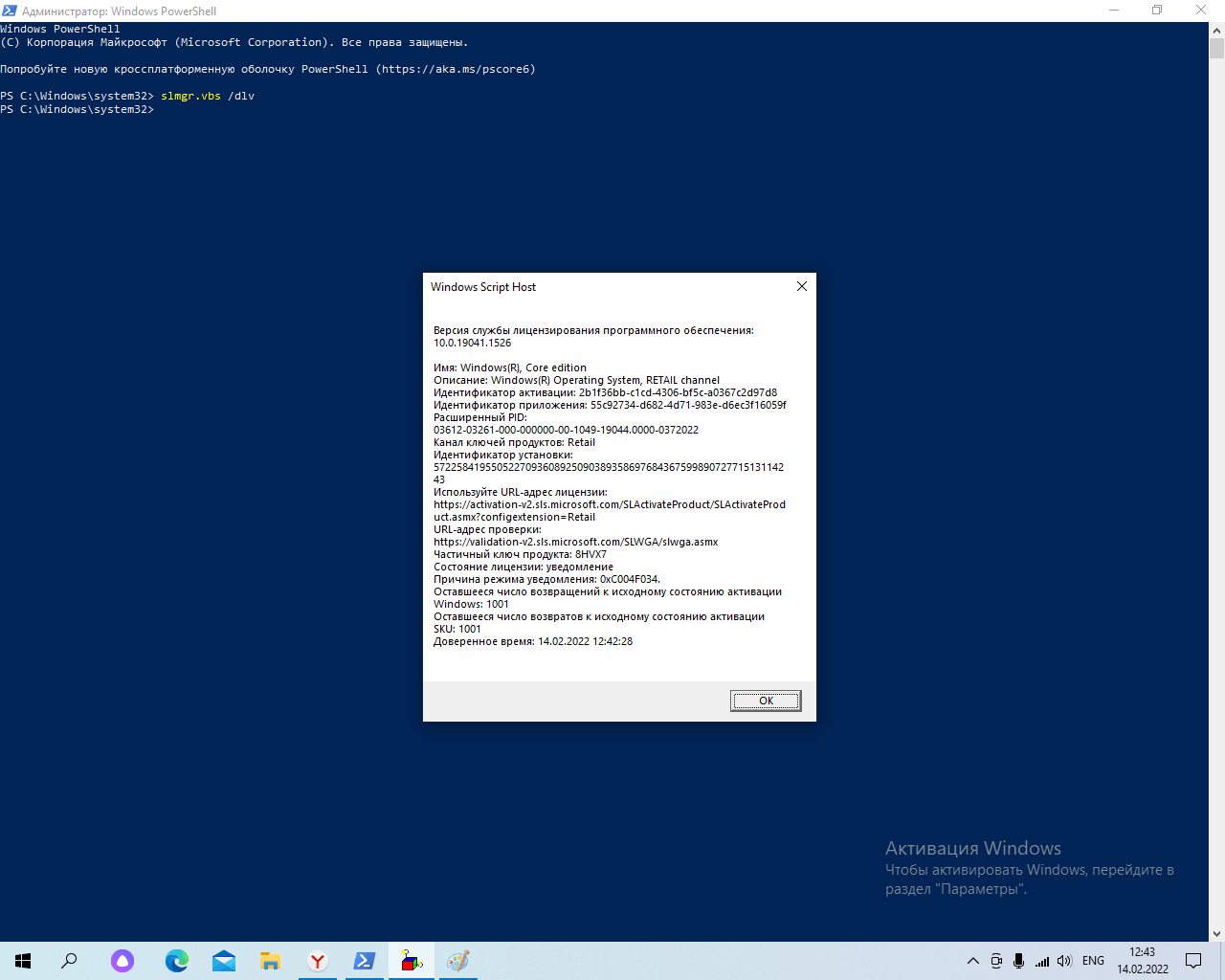This screenshot has width=1225, height=980.
Task: Open volume speaker tray icon
Action: (x=1064, y=961)
